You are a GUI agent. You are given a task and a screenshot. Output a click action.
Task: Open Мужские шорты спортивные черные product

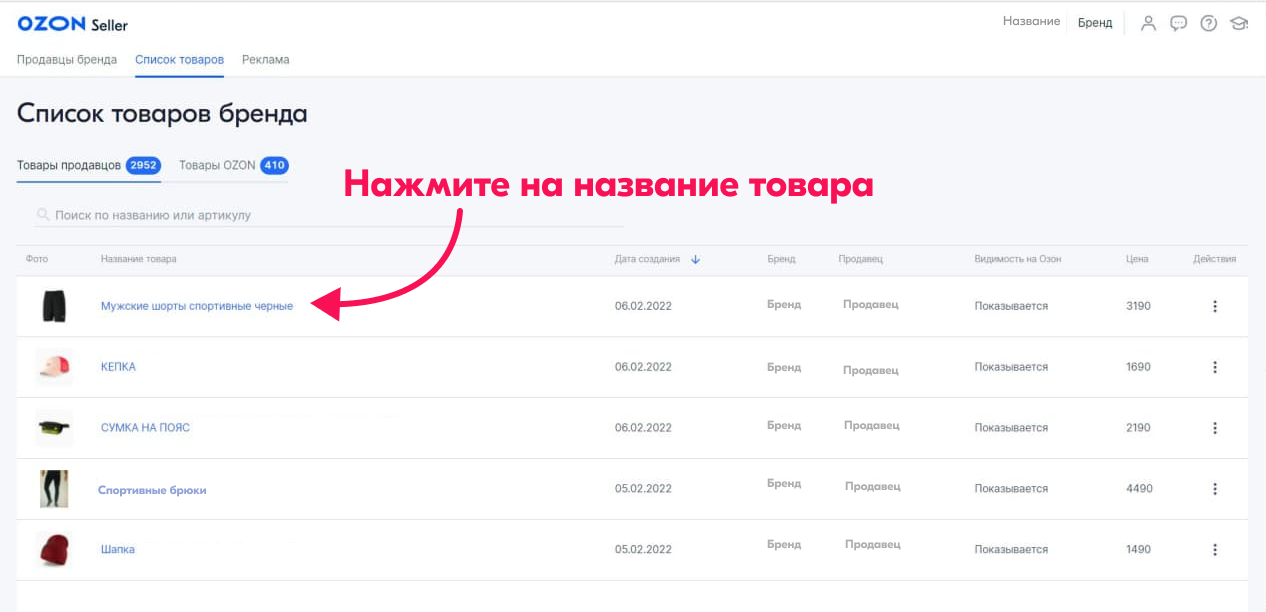[x=197, y=306]
